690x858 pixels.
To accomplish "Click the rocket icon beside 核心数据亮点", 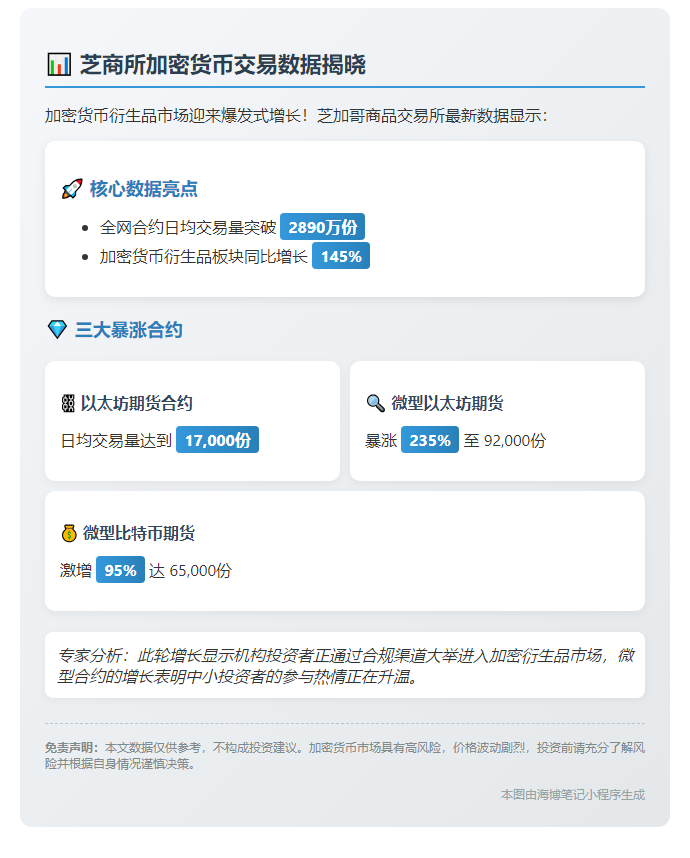I will click(72, 189).
